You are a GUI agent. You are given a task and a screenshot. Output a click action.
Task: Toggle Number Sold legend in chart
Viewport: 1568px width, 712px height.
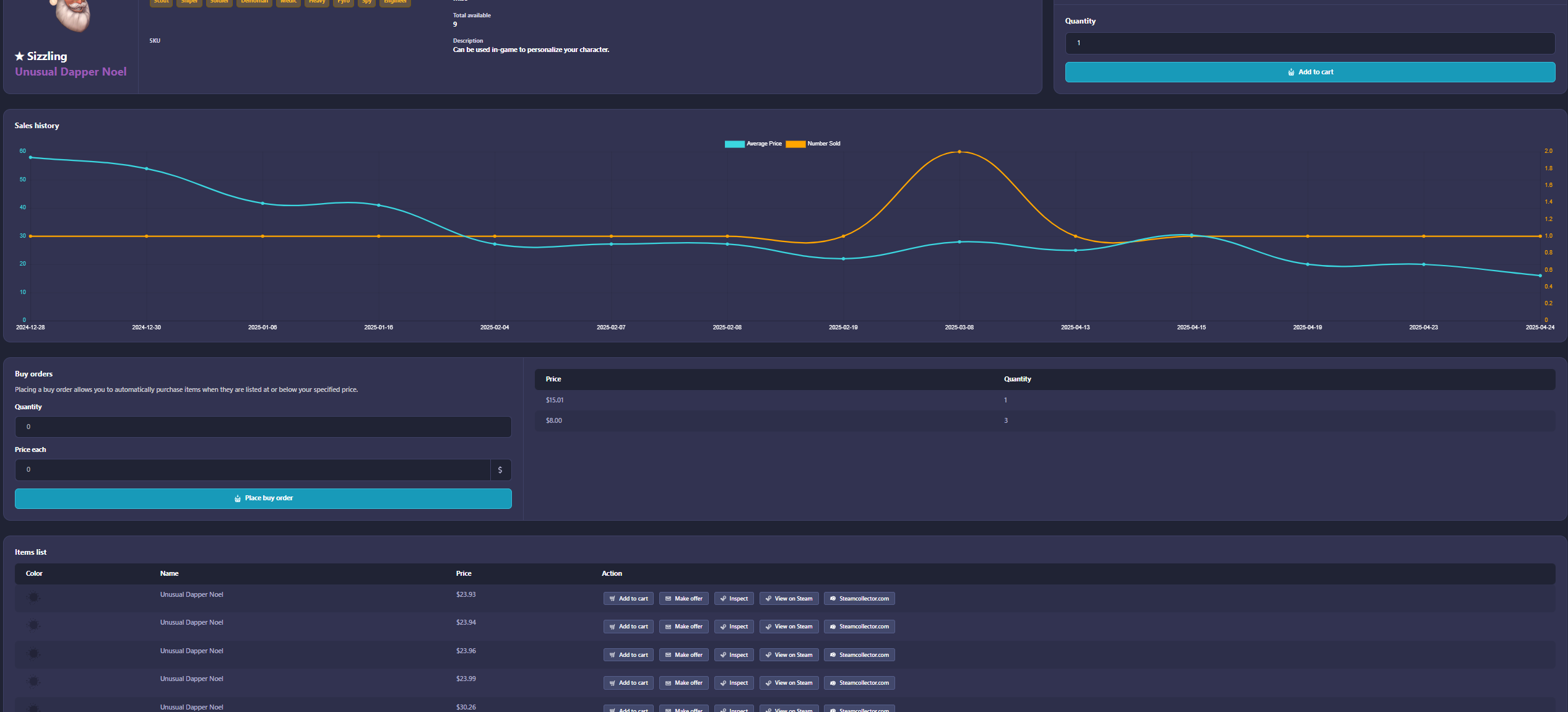pyautogui.click(x=813, y=144)
